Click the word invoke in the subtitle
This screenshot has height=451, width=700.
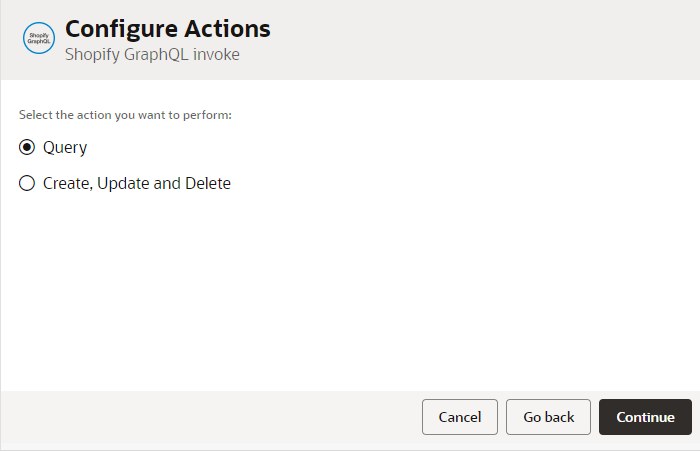point(217,55)
